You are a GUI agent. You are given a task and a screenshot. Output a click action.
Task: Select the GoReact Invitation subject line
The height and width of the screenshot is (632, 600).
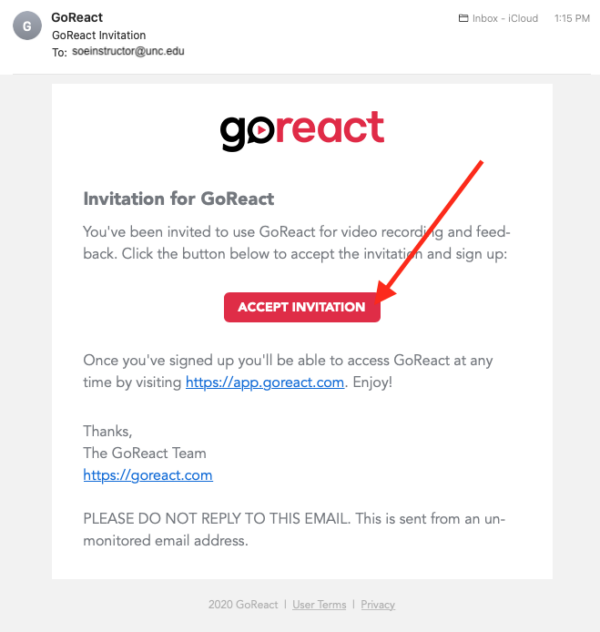(98, 35)
